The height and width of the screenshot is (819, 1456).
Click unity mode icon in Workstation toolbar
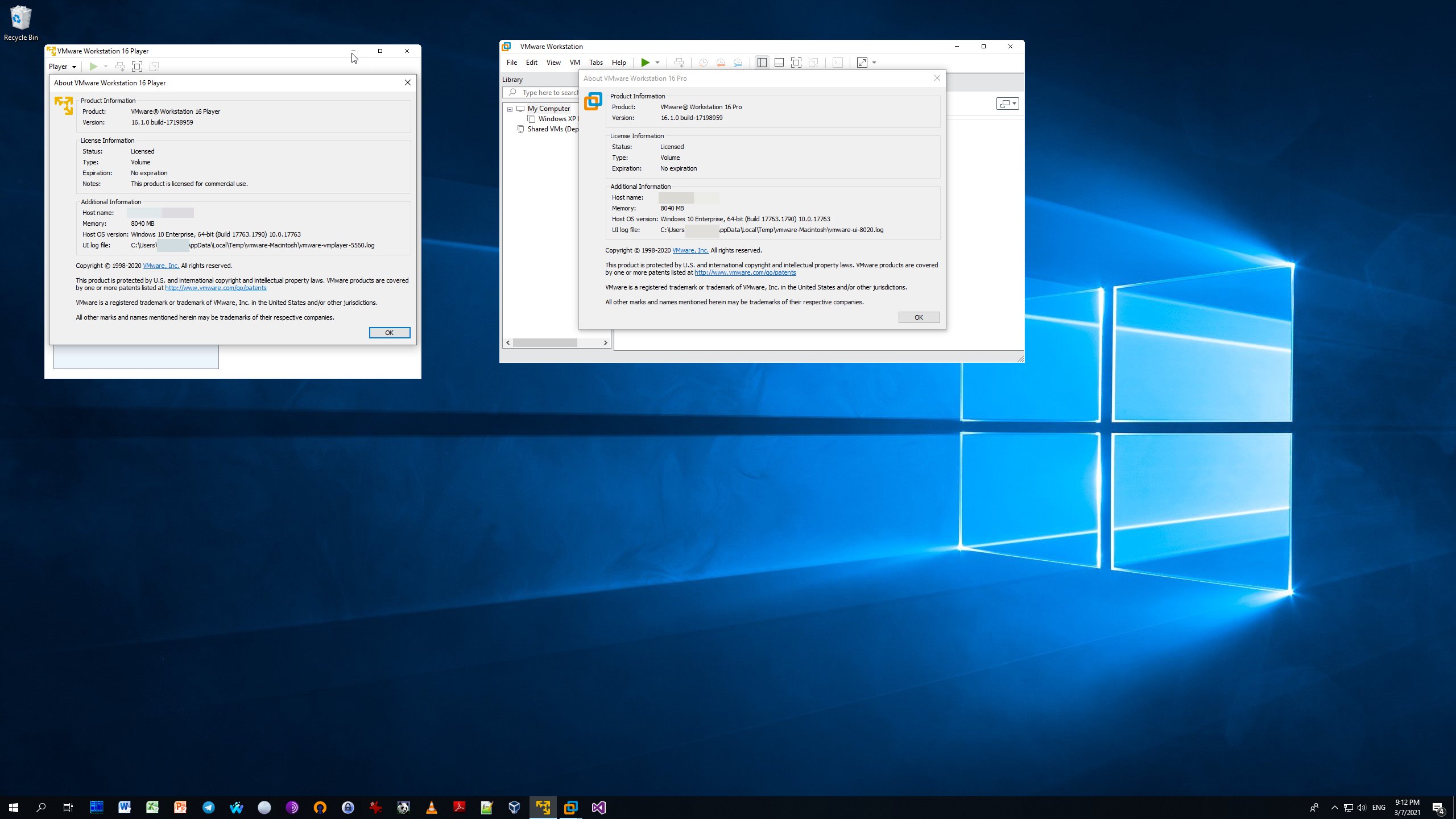pyautogui.click(x=813, y=63)
